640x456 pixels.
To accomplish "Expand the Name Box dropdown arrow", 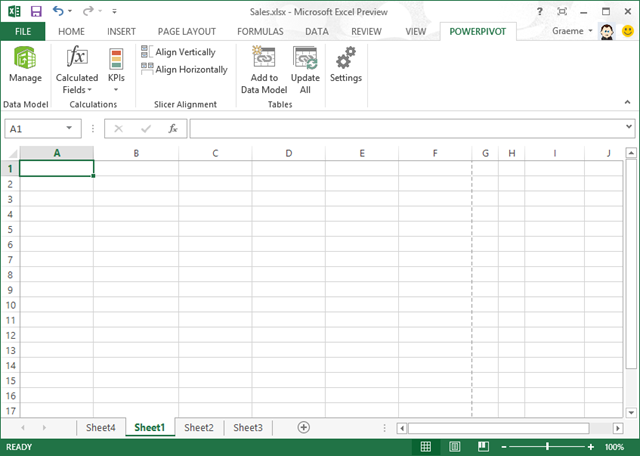I will [x=70, y=129].
